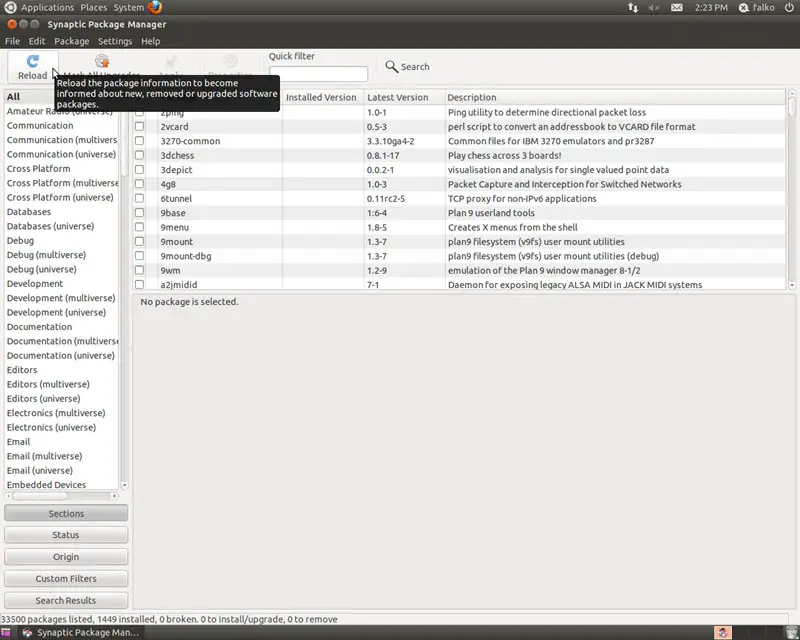Open the Edit menu
Image resolution: width=800 pixels, height=640 pixels.
click(37, 41)
